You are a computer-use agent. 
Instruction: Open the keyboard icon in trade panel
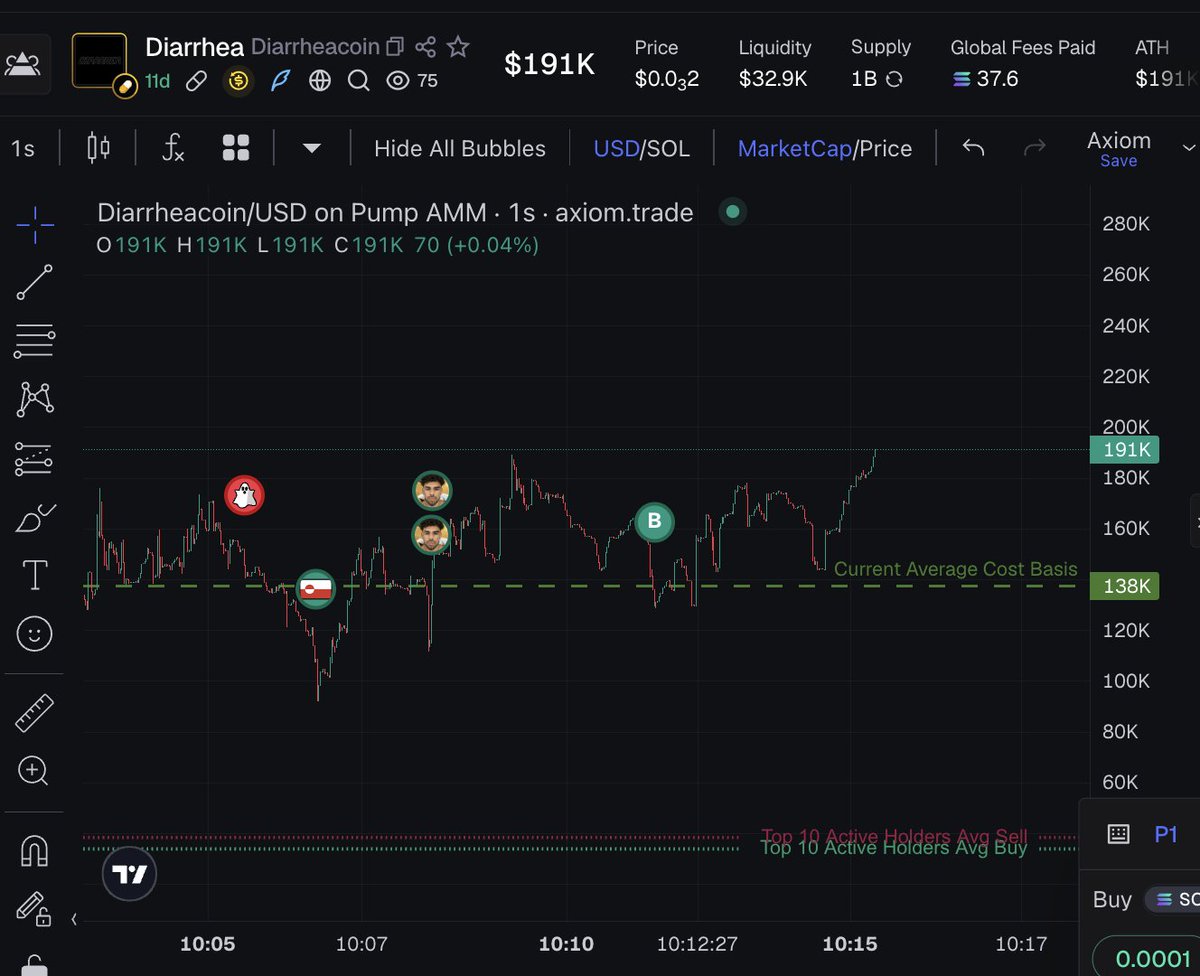click(x=1118, y=834)
